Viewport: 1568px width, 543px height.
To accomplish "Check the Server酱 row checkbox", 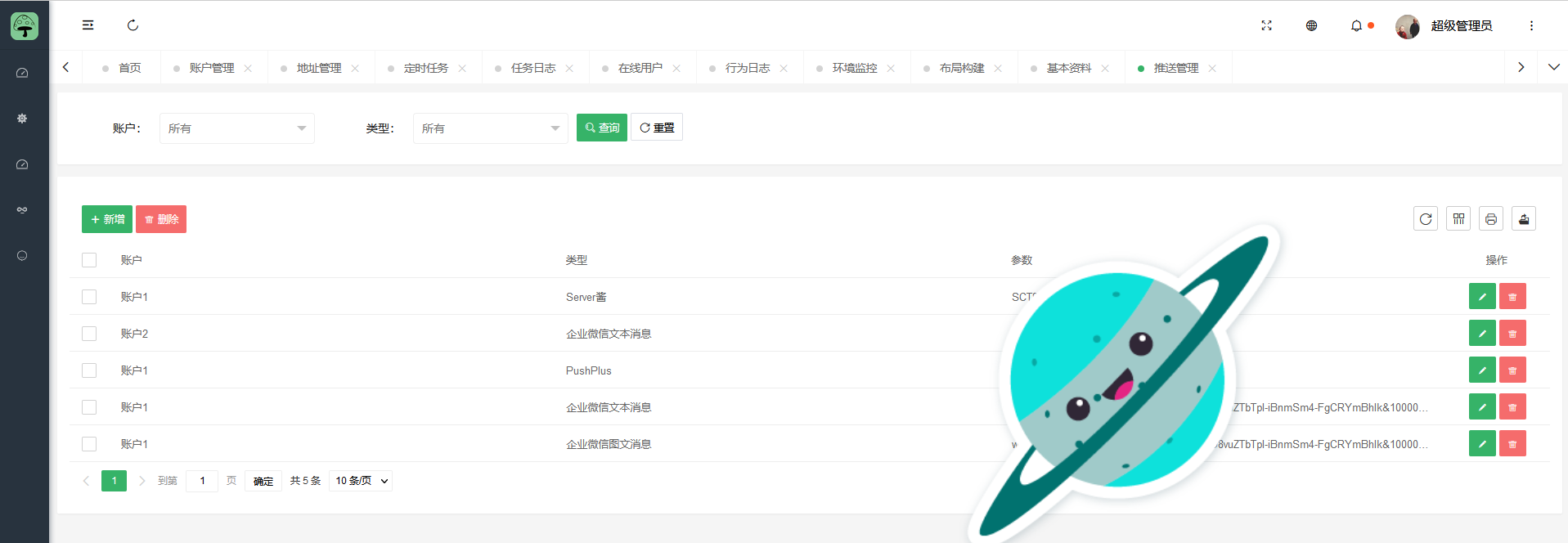I will 89,297.
